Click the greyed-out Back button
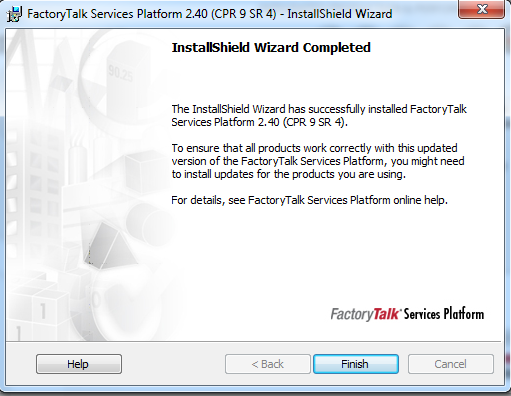The height and width of the screenshot is (396, 511). [268, 364]
